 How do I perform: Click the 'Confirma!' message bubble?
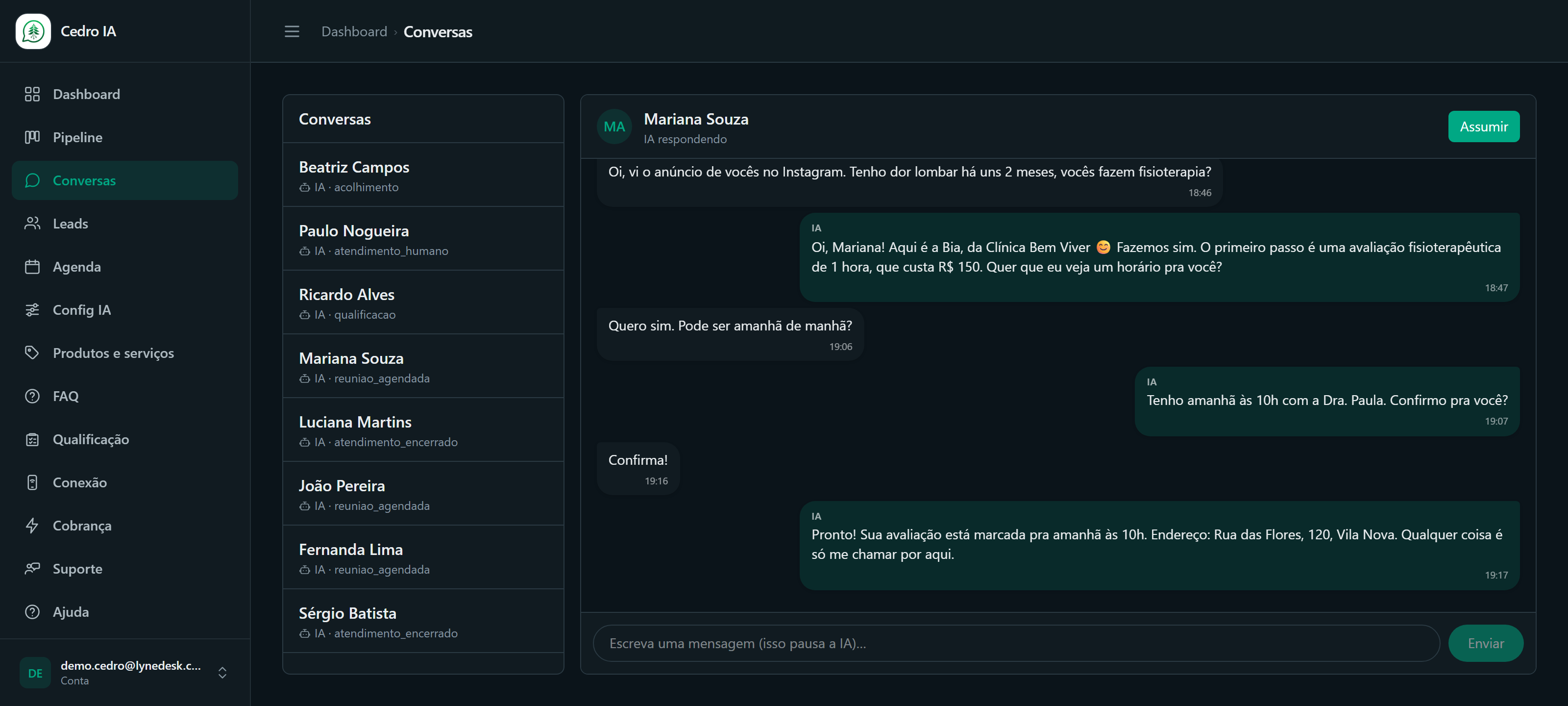(x=638, y=468)
